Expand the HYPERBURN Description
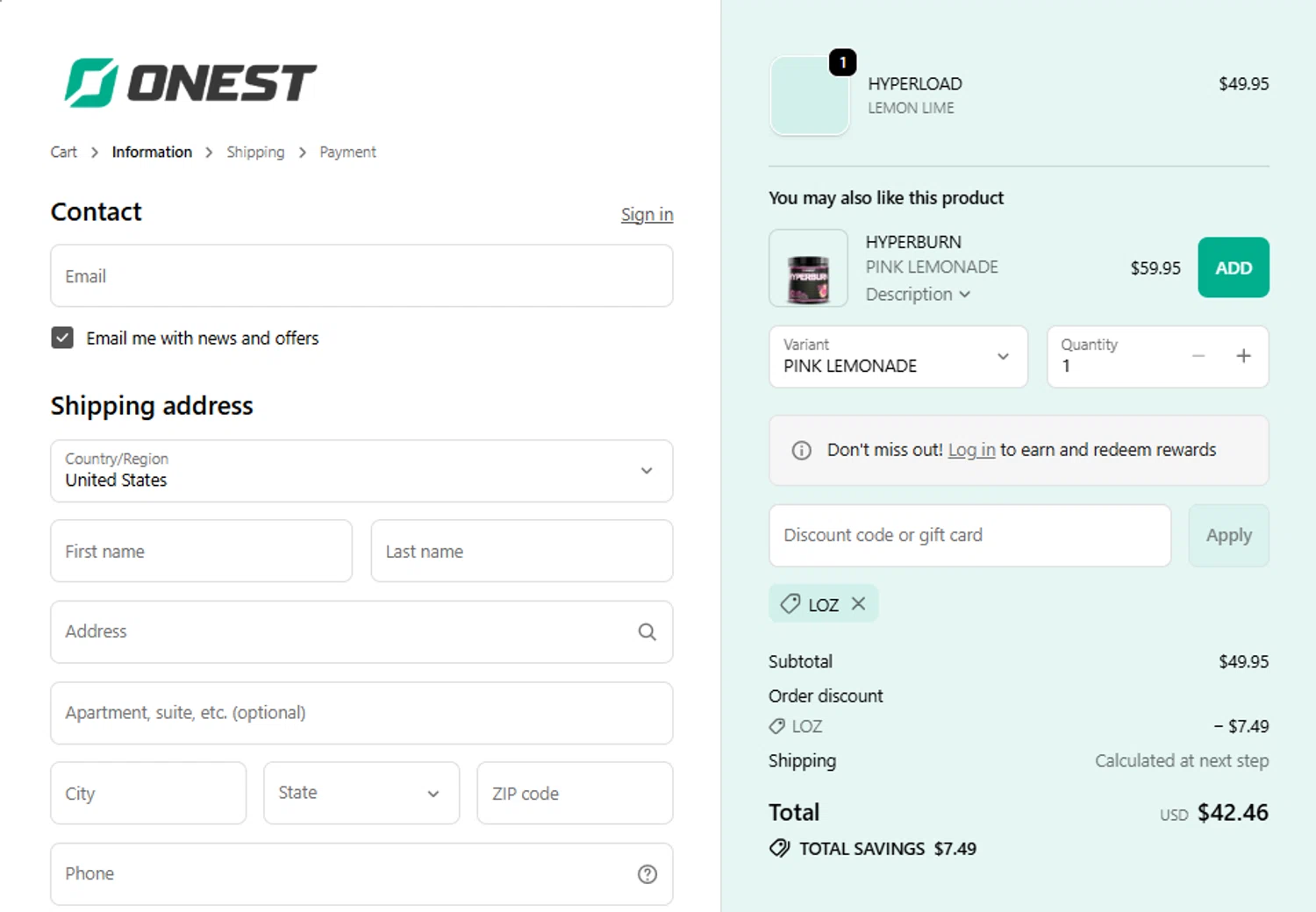Screen dimensions: 1316x912 pos(918,295)
